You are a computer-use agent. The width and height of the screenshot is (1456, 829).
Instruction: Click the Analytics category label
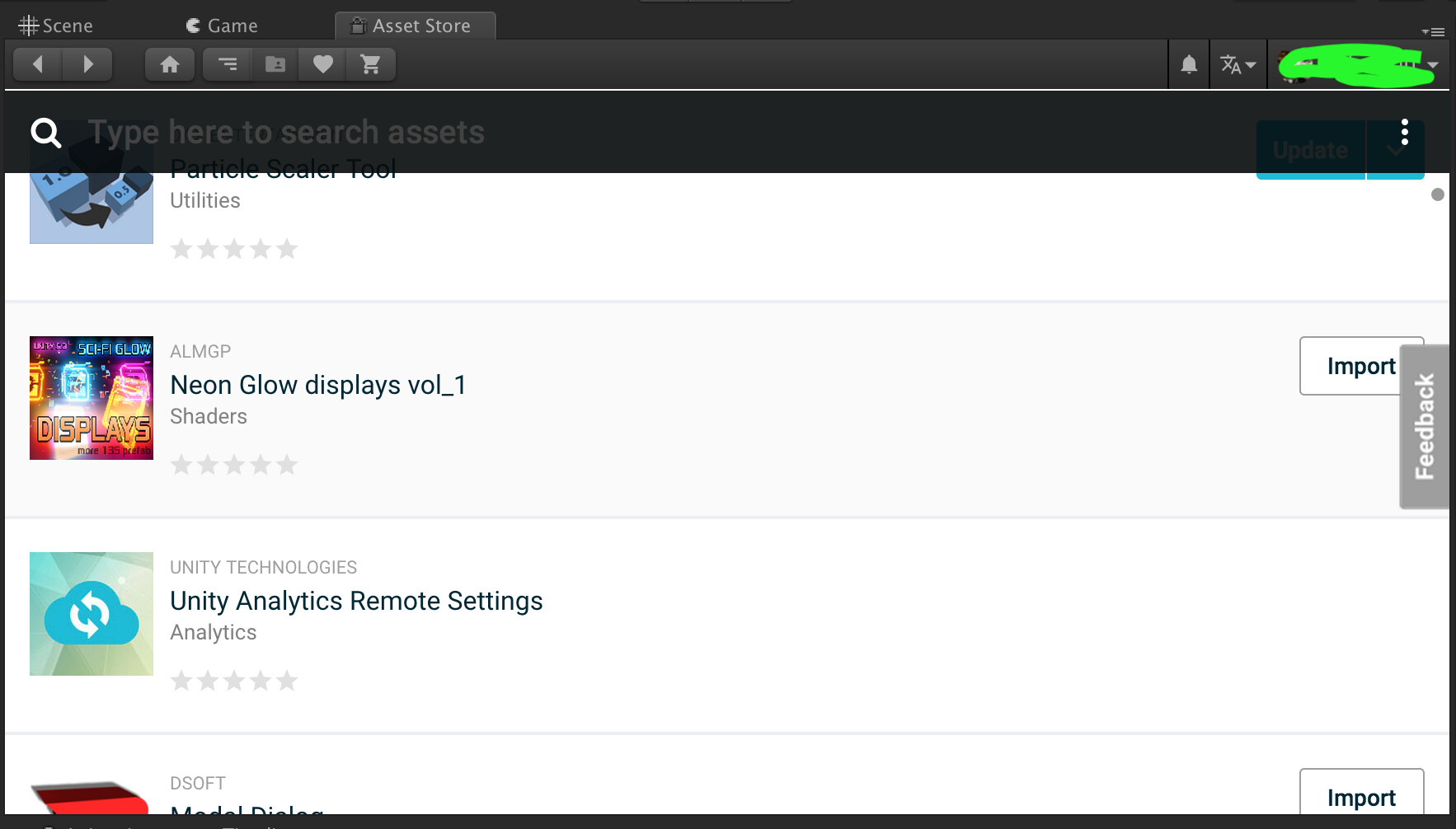click(214, 632)
